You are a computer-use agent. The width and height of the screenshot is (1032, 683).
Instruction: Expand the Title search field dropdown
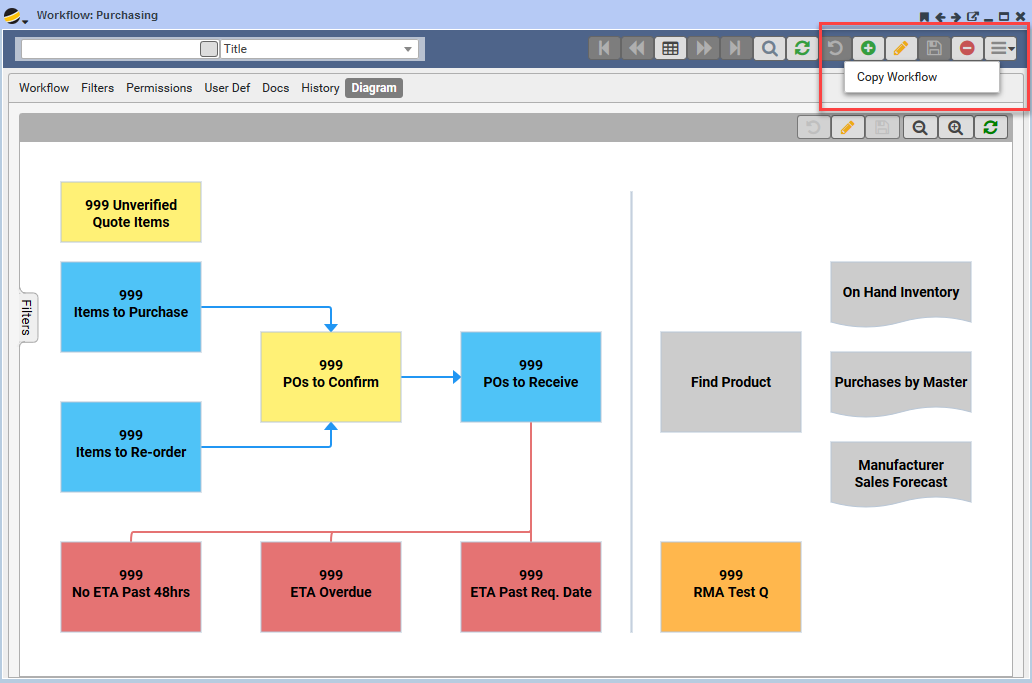[x=408, y=49]
